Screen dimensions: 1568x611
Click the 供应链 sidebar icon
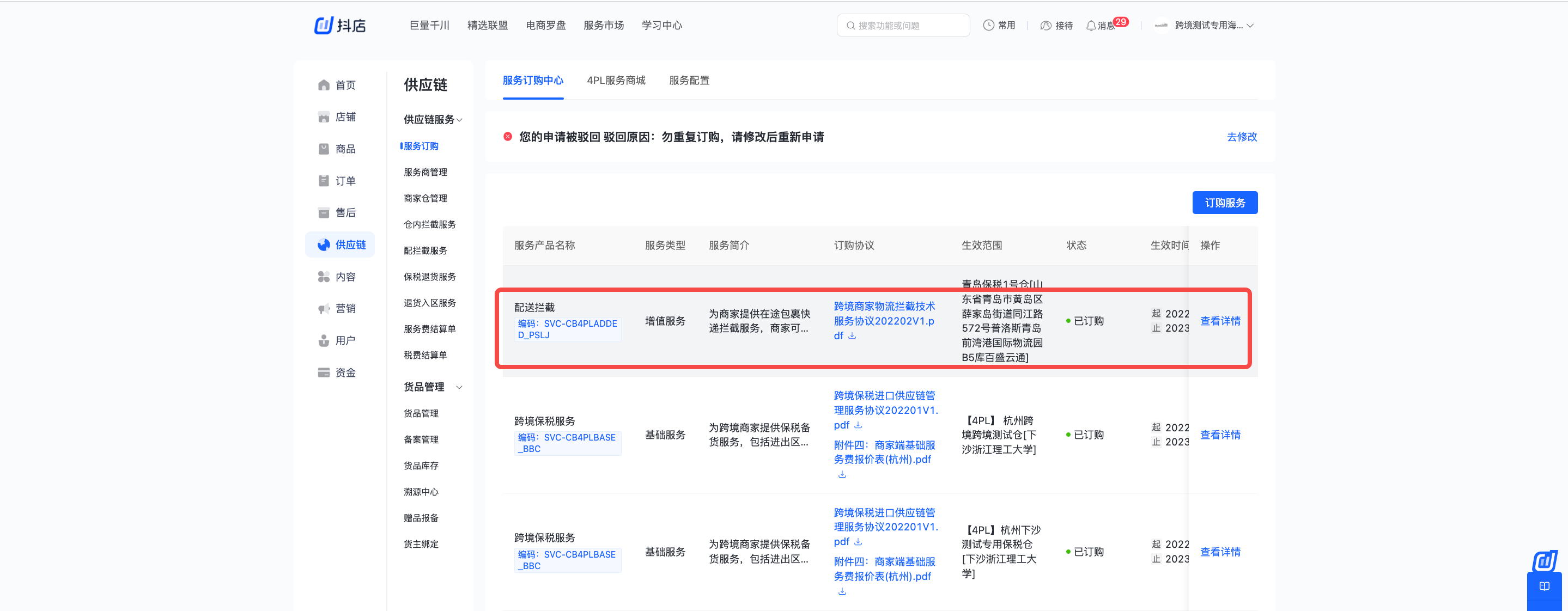(x=324, y=245)
